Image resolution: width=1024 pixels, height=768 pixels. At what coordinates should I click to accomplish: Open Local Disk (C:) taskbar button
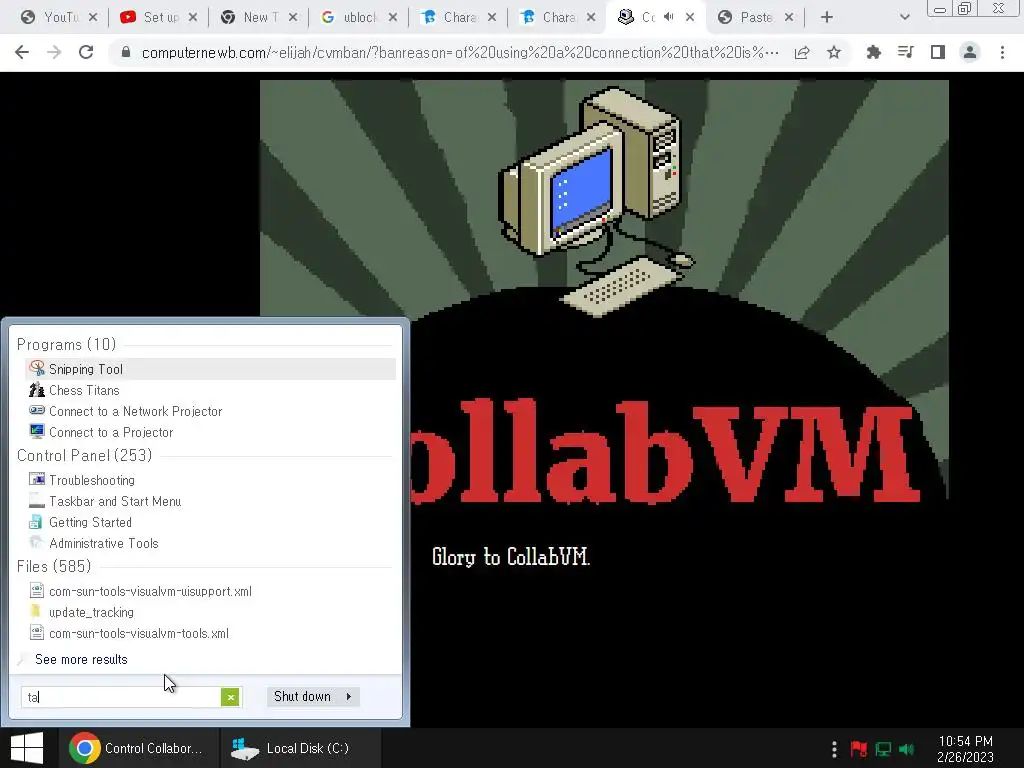[x=300, y=748]
